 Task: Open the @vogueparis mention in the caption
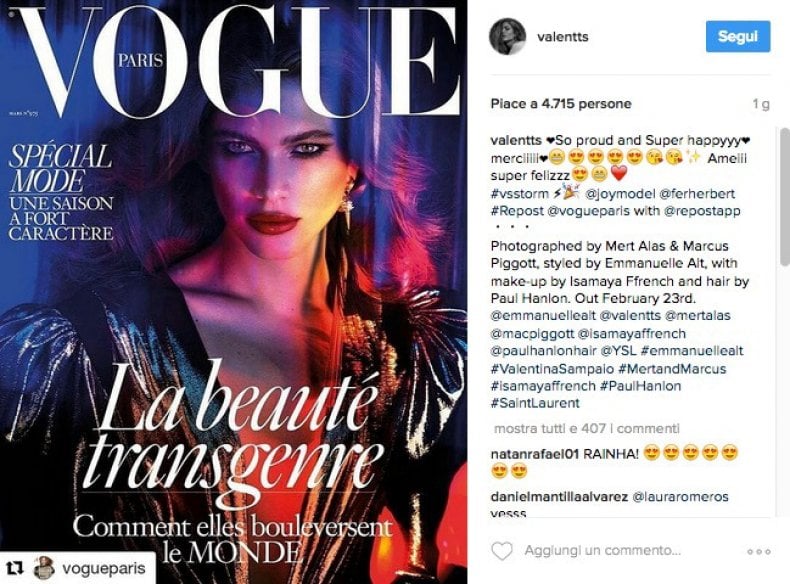[x=588, y=211]
